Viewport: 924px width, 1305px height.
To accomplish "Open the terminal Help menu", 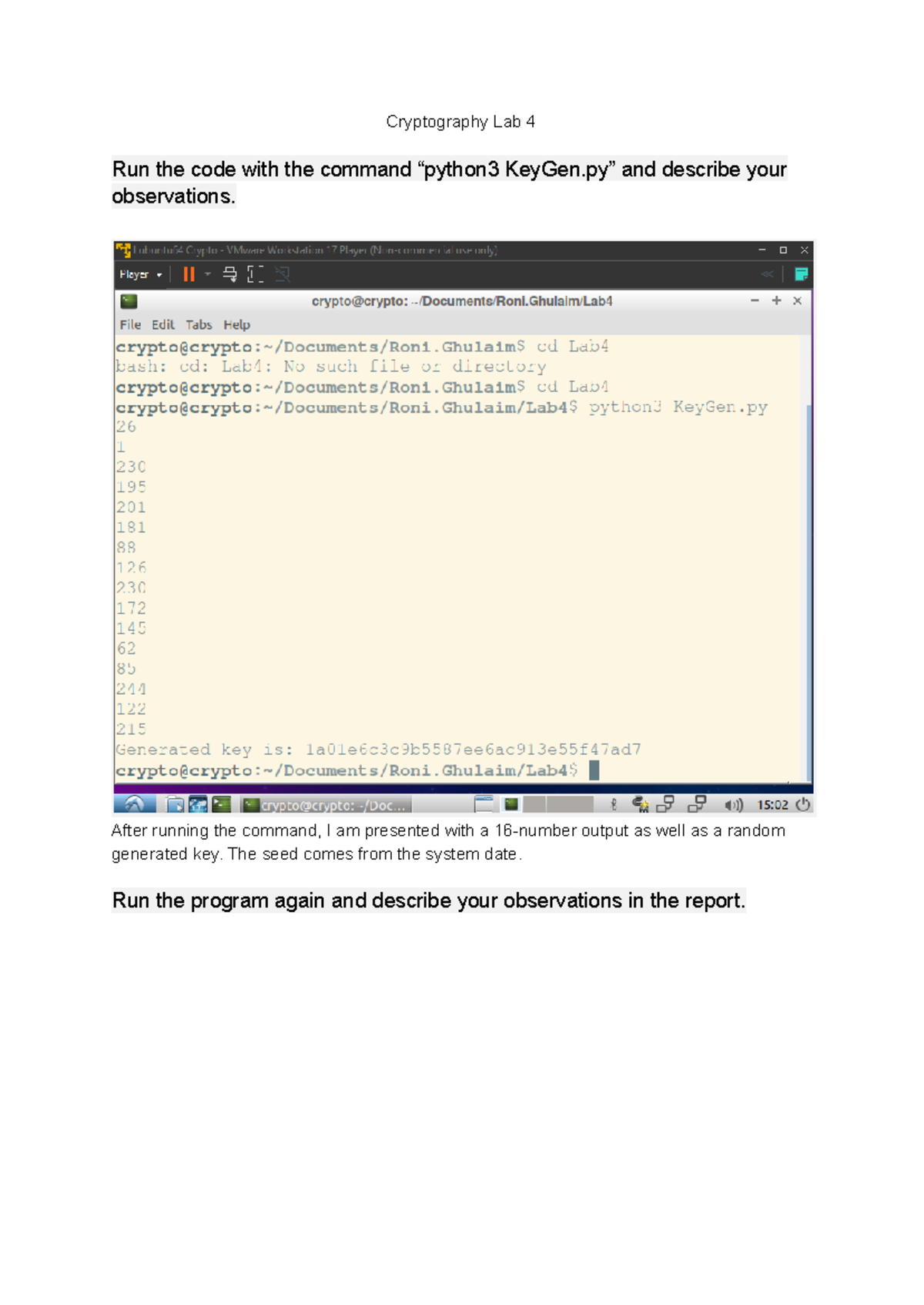I will click(236, 325).
